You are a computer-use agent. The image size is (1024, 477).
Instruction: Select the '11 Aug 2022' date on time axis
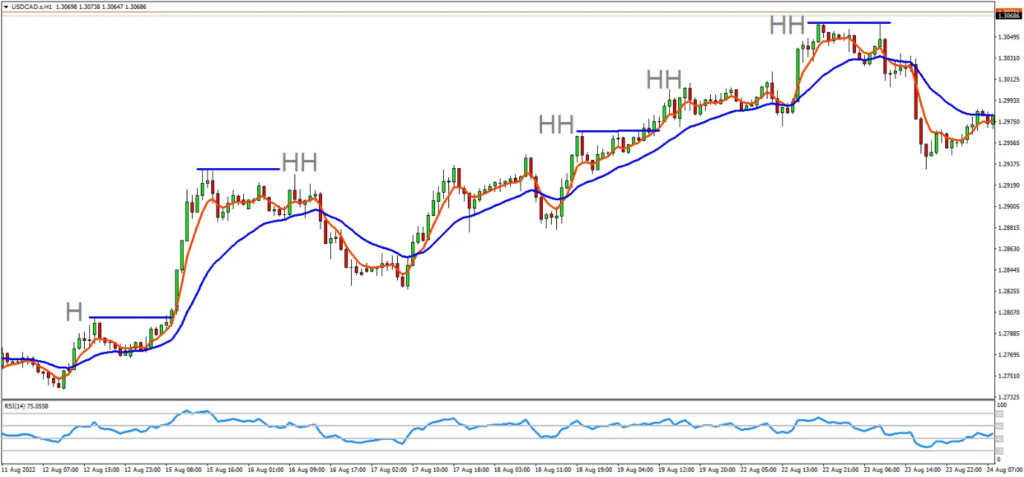pos(20,468)
